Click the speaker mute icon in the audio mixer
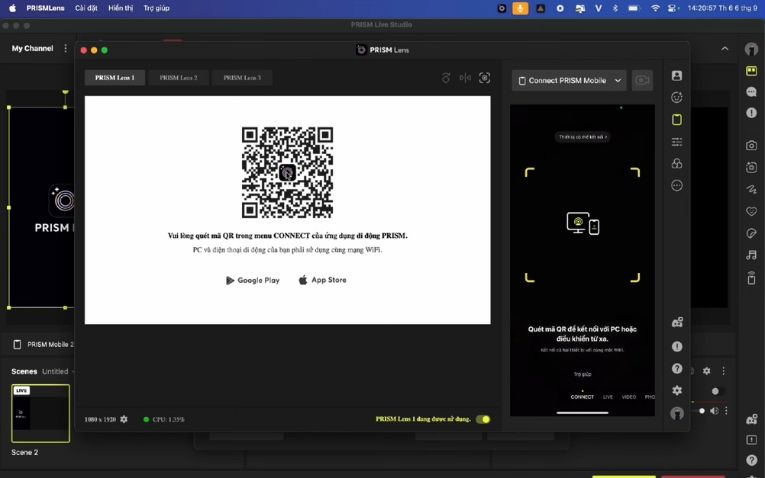 pos(714,411)
